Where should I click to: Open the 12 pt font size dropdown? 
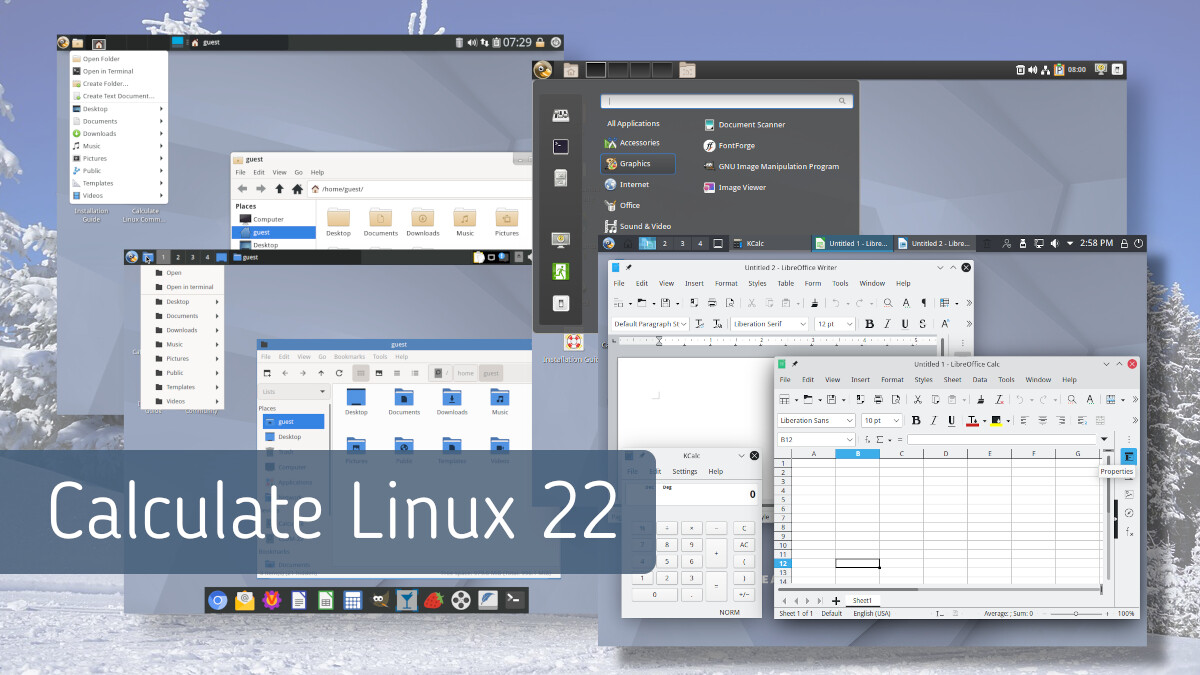pyautogui.click(x=850, y=324)
